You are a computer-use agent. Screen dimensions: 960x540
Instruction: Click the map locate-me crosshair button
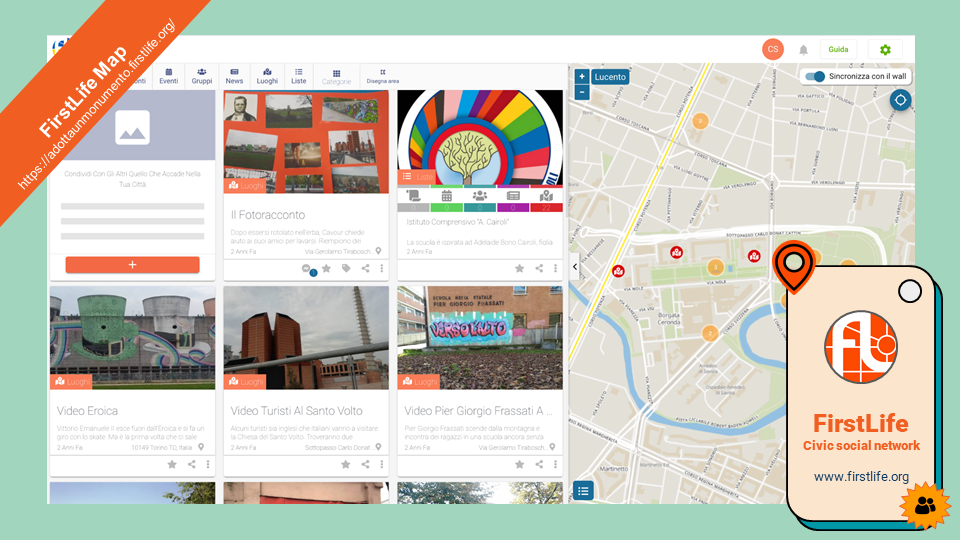(x=900, y=100)
